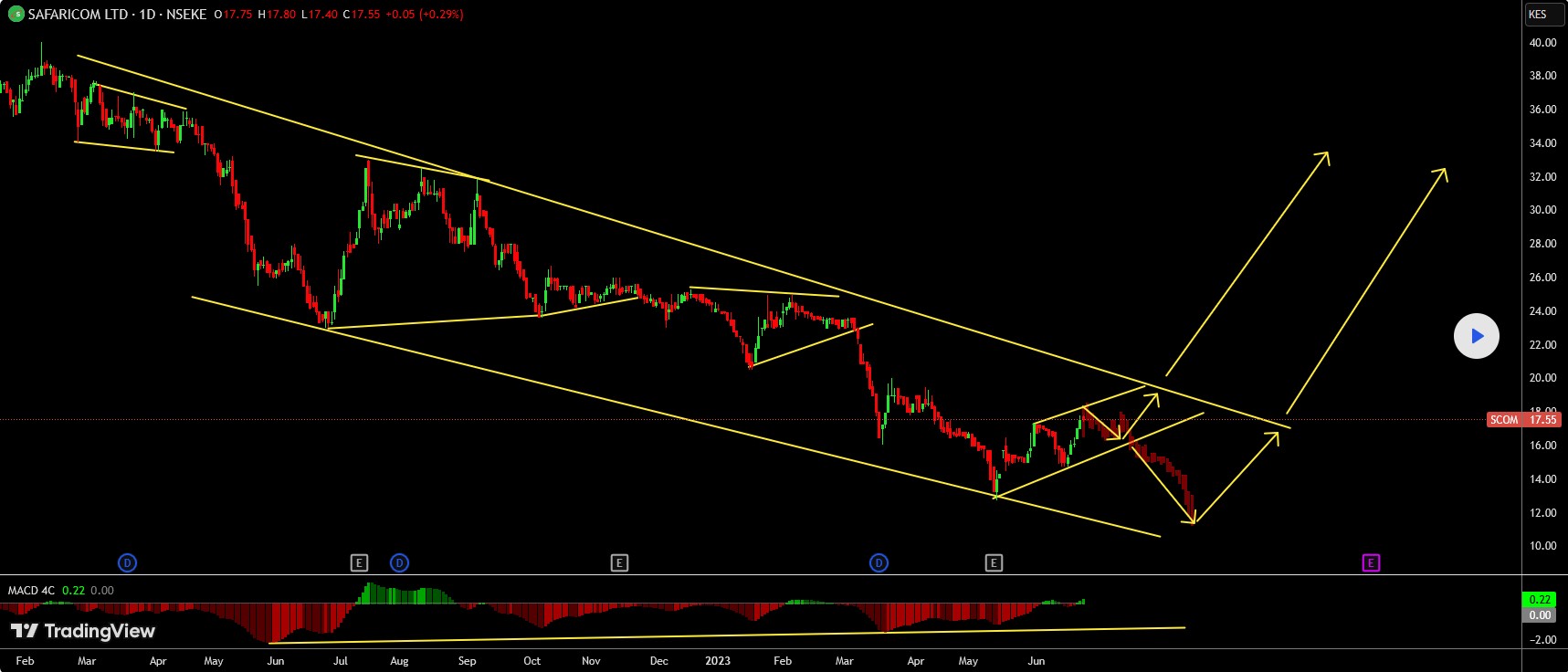
Task: Open the KES currency selector
Action: click(x=1542, y=14)
